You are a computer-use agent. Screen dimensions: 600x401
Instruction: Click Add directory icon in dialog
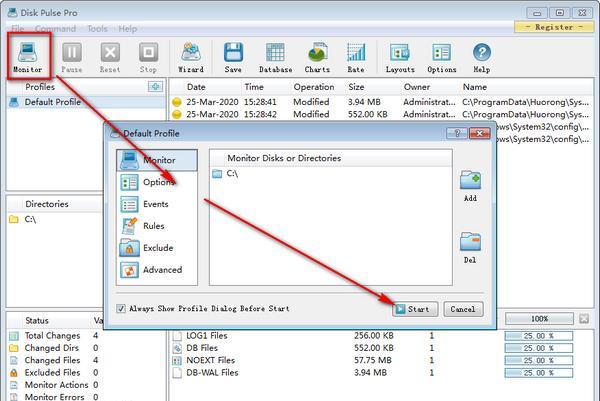pyautogui.click(x=470, y=186)
